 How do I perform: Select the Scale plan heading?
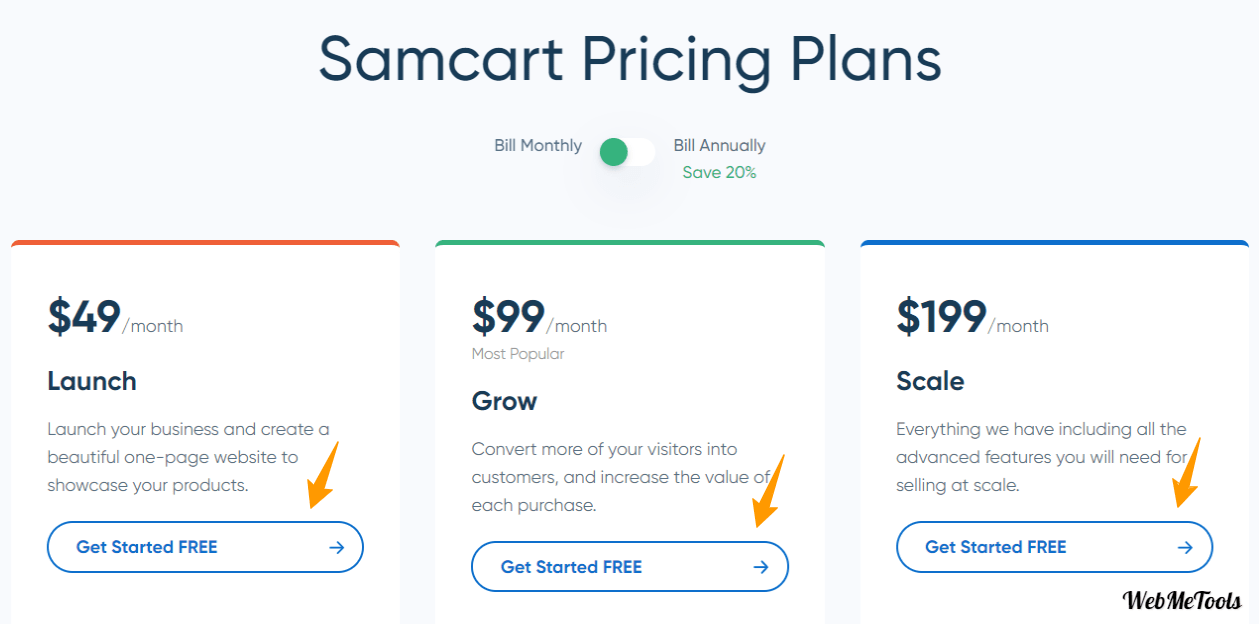pyautogui.click(x=930, y=381)
